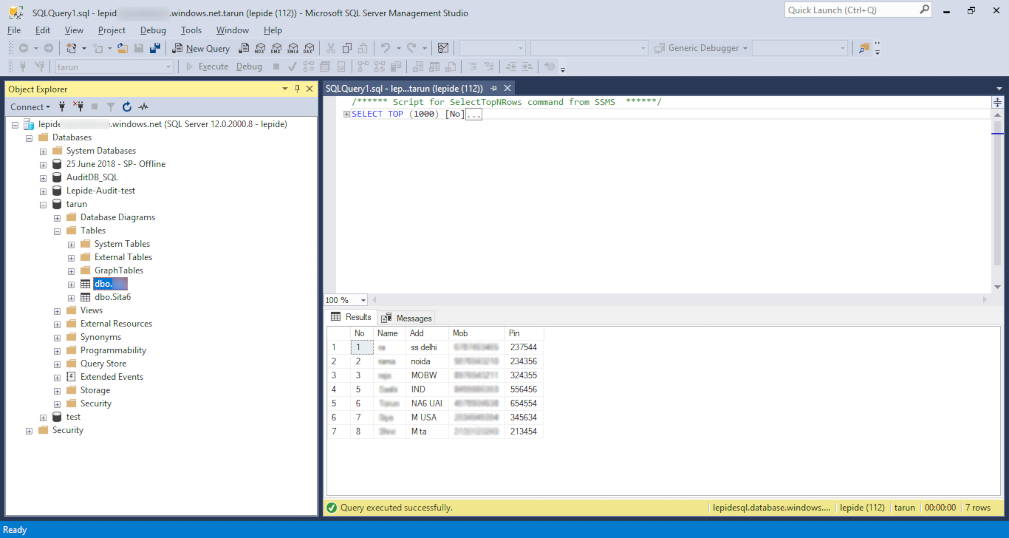Open an Analysis Services XMLA Query

point(293,48)
